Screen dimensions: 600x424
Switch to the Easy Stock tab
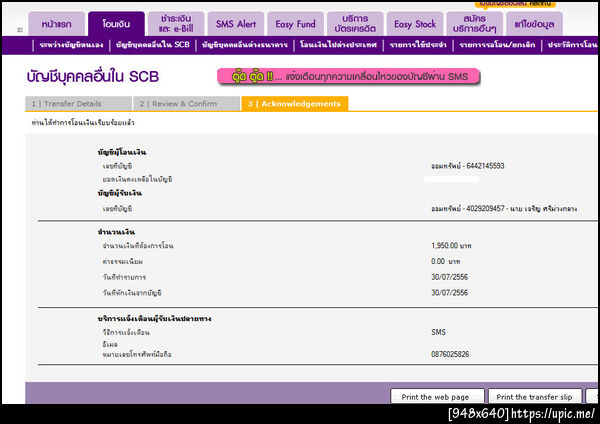[x=415, y=24]
